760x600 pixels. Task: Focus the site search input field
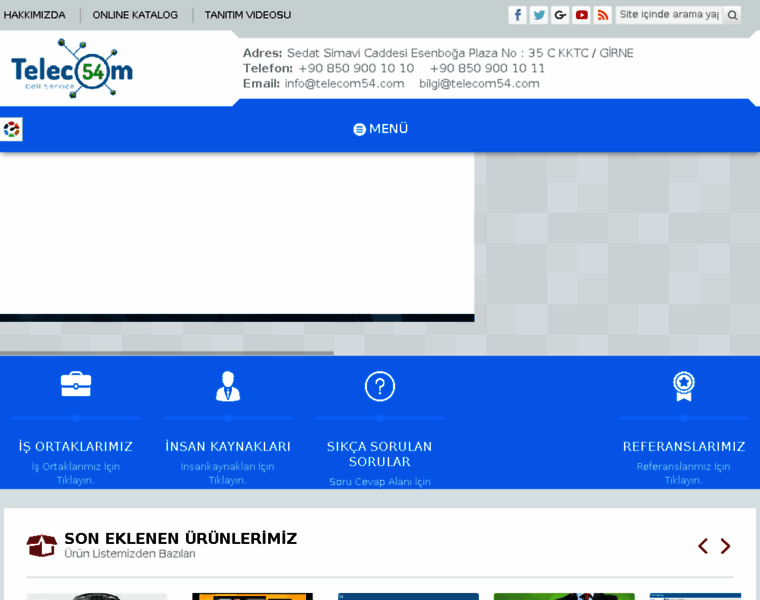(668, 15)
